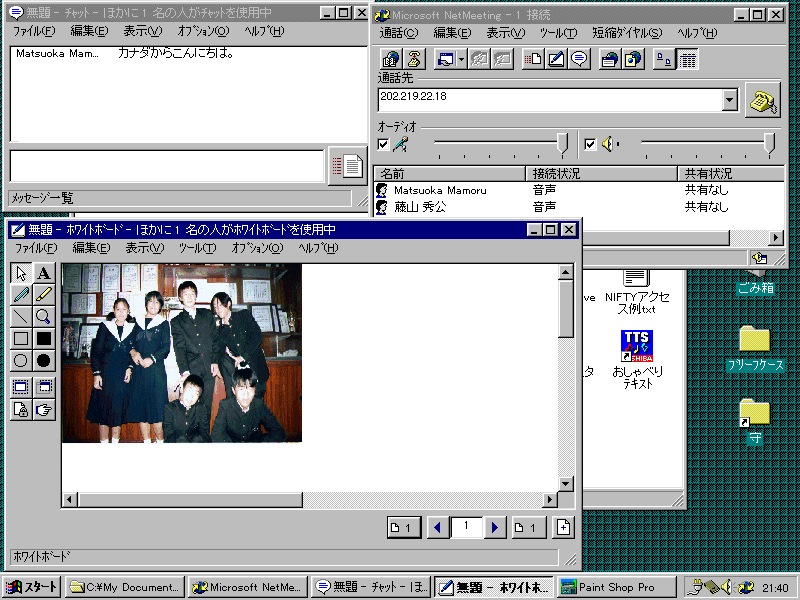Select the filled rectangle tool
This screenshot has width=800, height=600.
44,338
